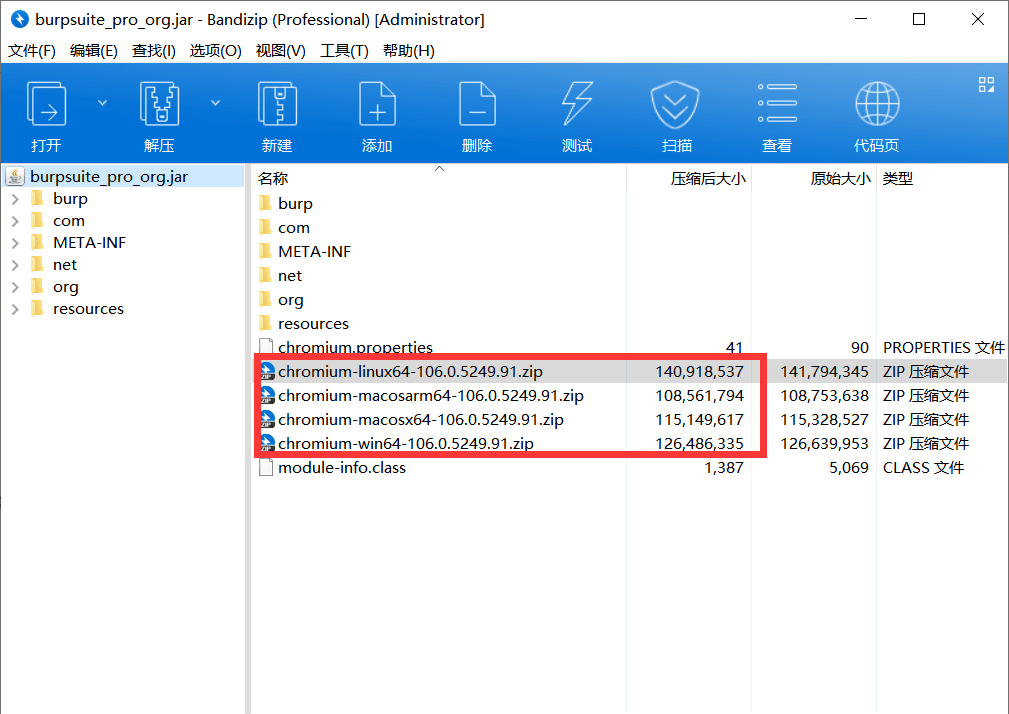Click original size 141,794,345 cell
Image resolution: width=1009 pixels, height=714 pixels.
click(824, 371)
